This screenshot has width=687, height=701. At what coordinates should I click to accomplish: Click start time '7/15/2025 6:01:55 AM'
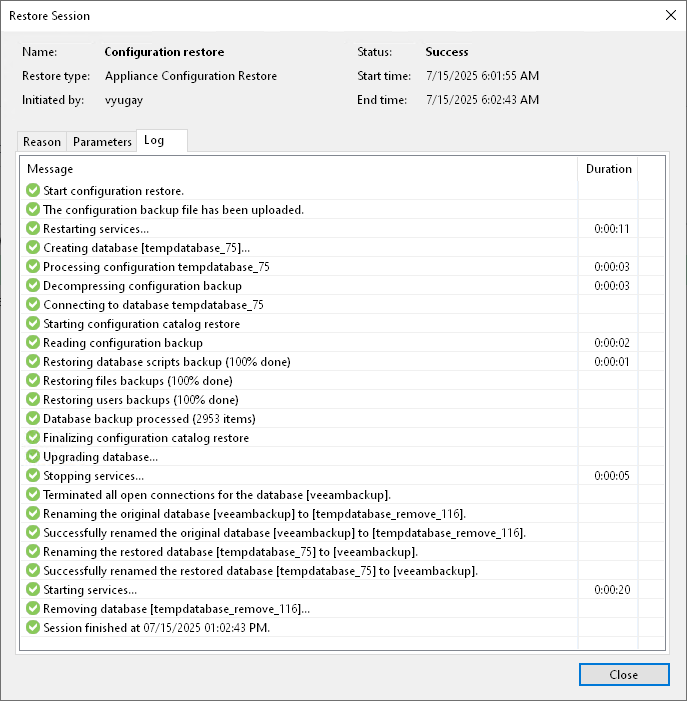pos(482,76)
